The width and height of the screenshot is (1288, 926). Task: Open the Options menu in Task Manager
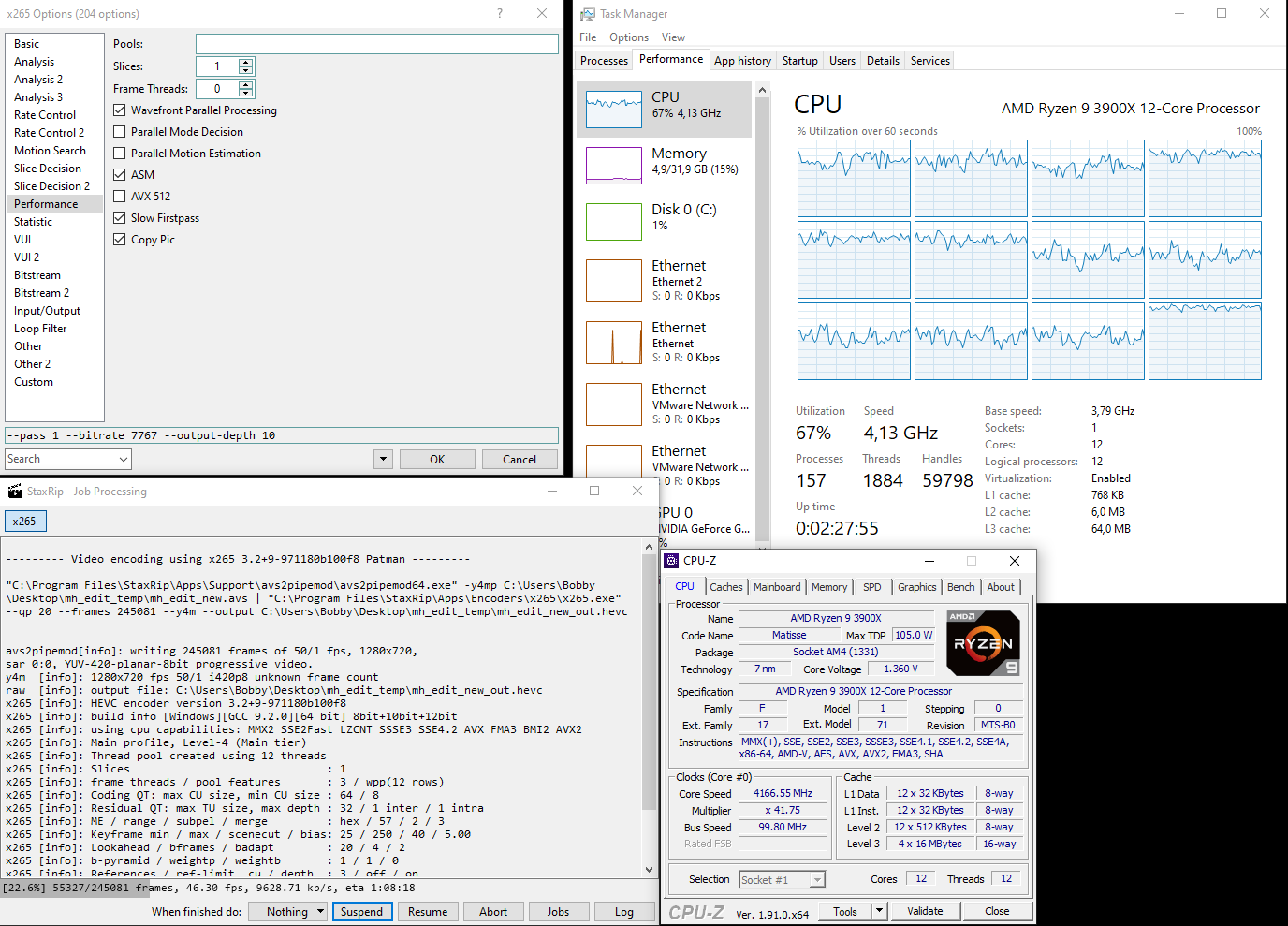click(629, 37)
